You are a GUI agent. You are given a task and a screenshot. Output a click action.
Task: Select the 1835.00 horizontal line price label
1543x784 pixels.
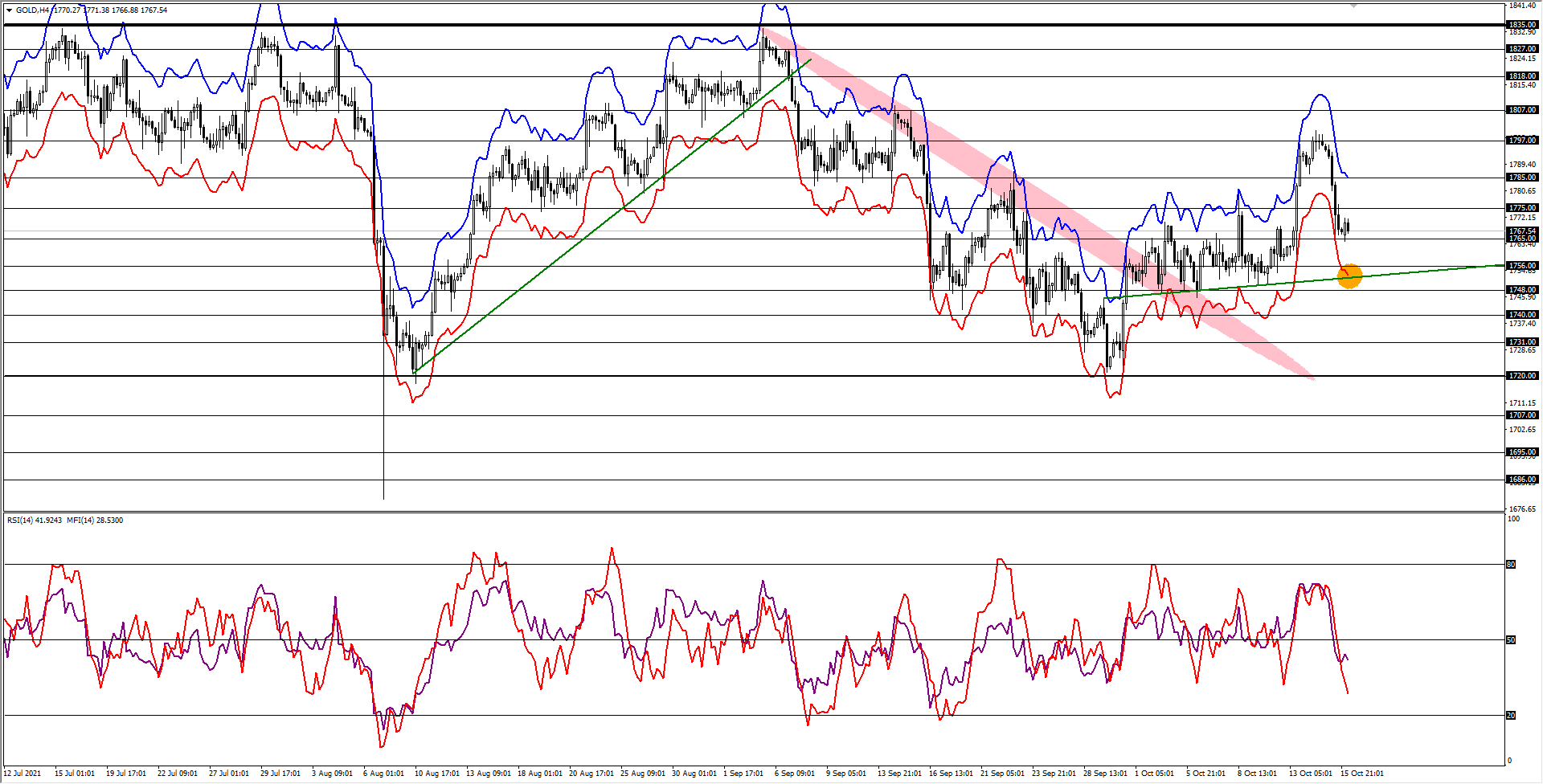pos(1522,25)
